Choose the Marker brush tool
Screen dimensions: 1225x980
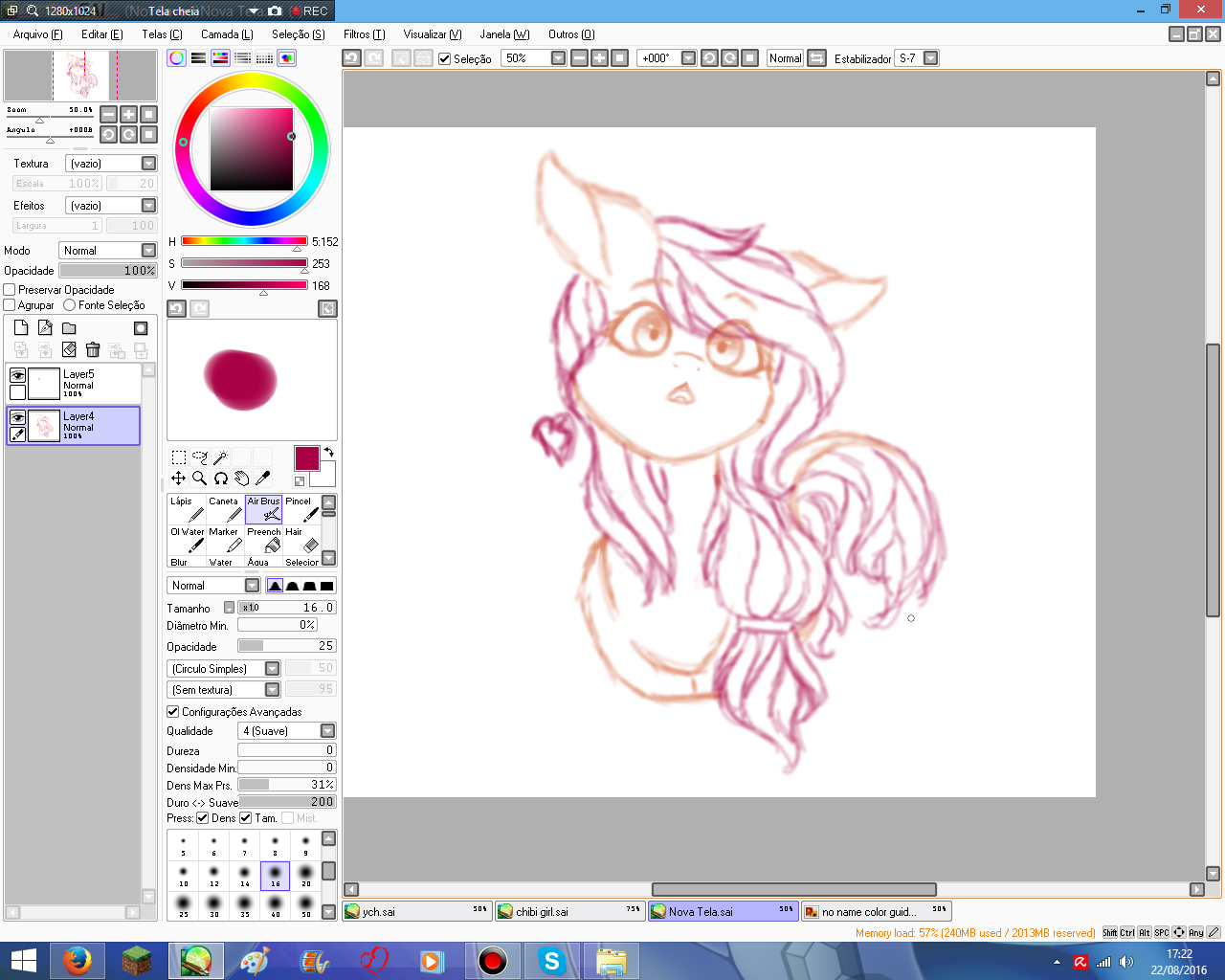point(224,540)
